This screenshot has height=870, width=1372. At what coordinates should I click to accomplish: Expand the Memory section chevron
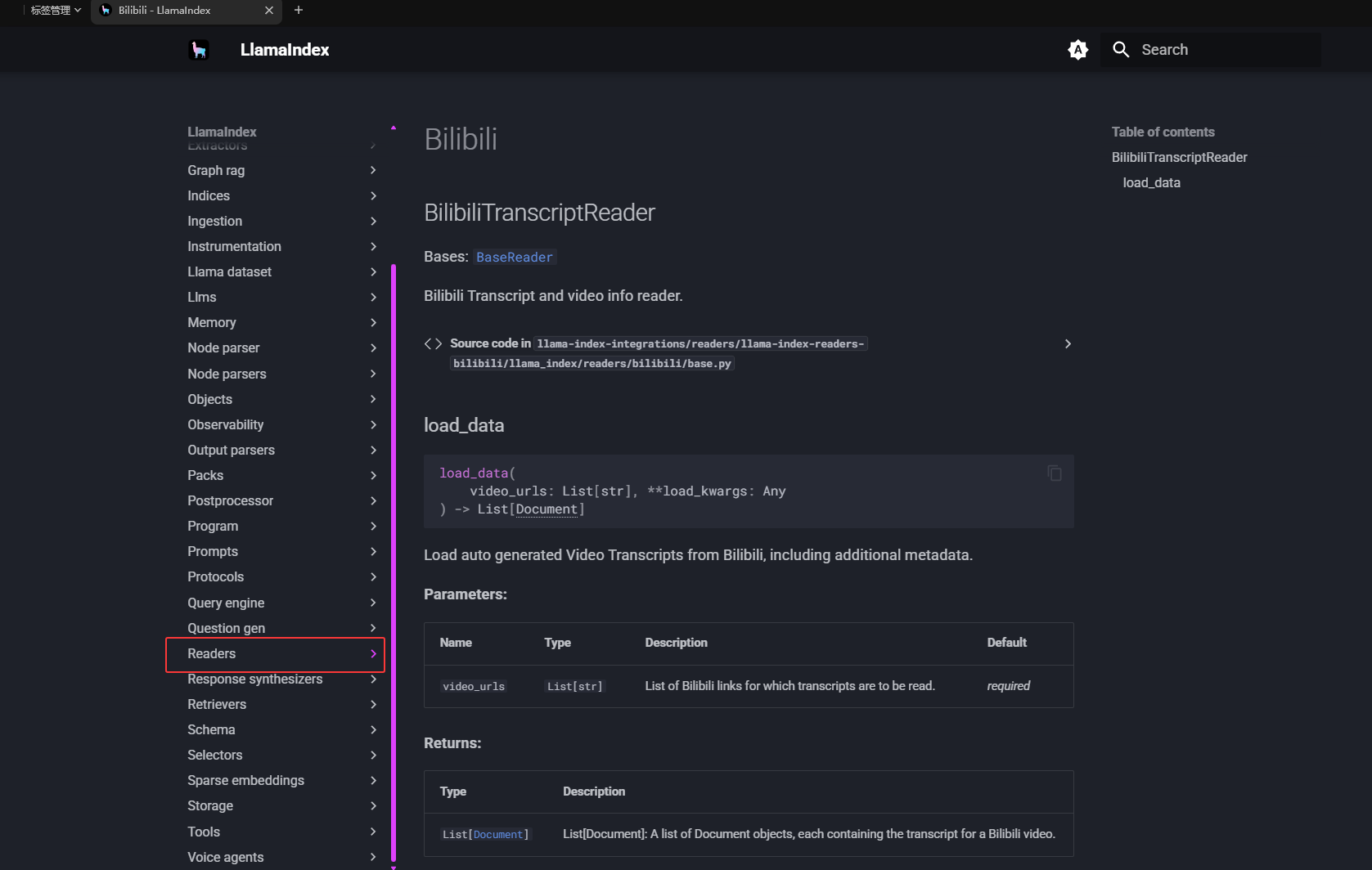click(x=373, y=322)
